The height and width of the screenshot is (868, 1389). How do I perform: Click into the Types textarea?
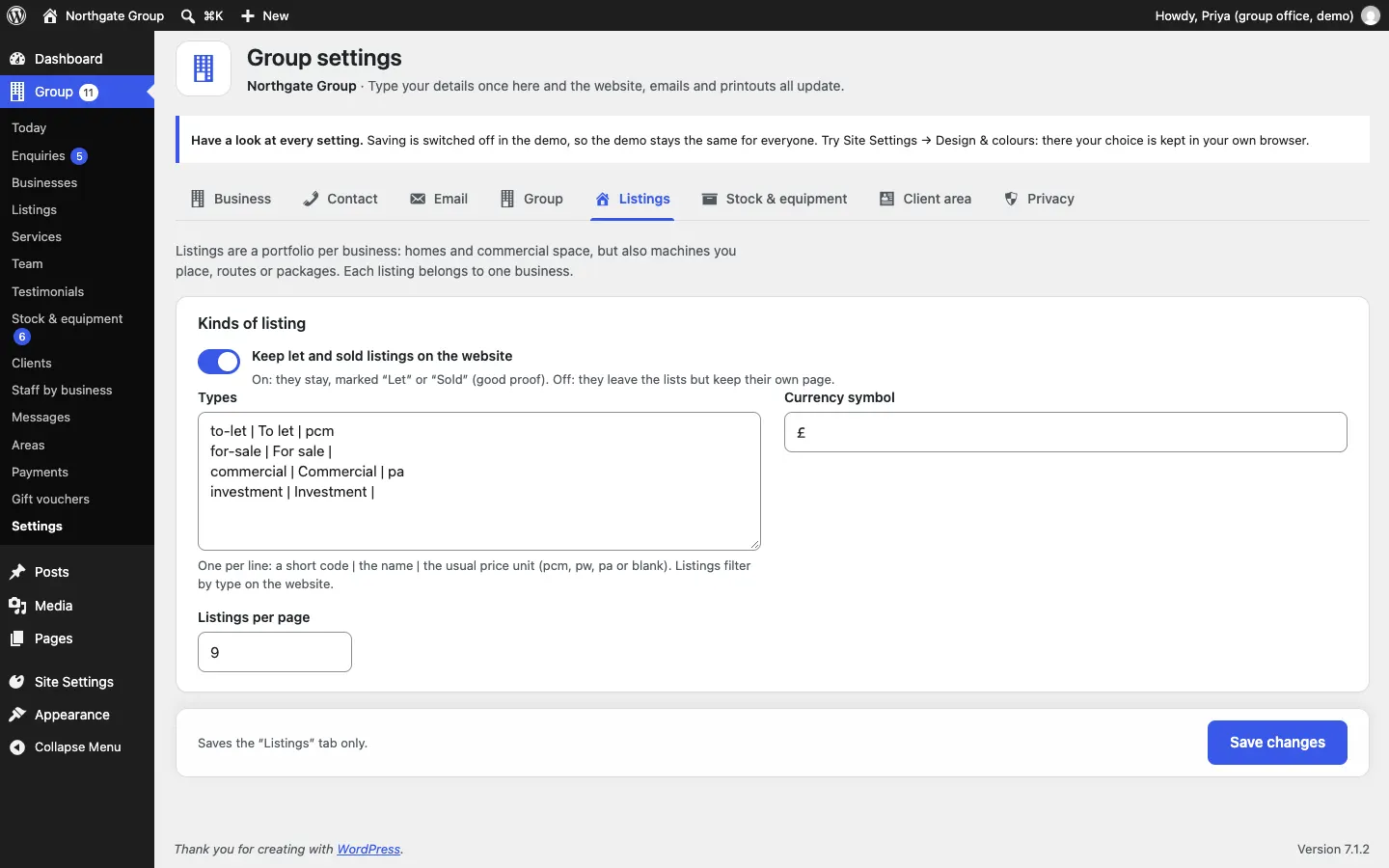pyautogui.click(x=479, y=481)
